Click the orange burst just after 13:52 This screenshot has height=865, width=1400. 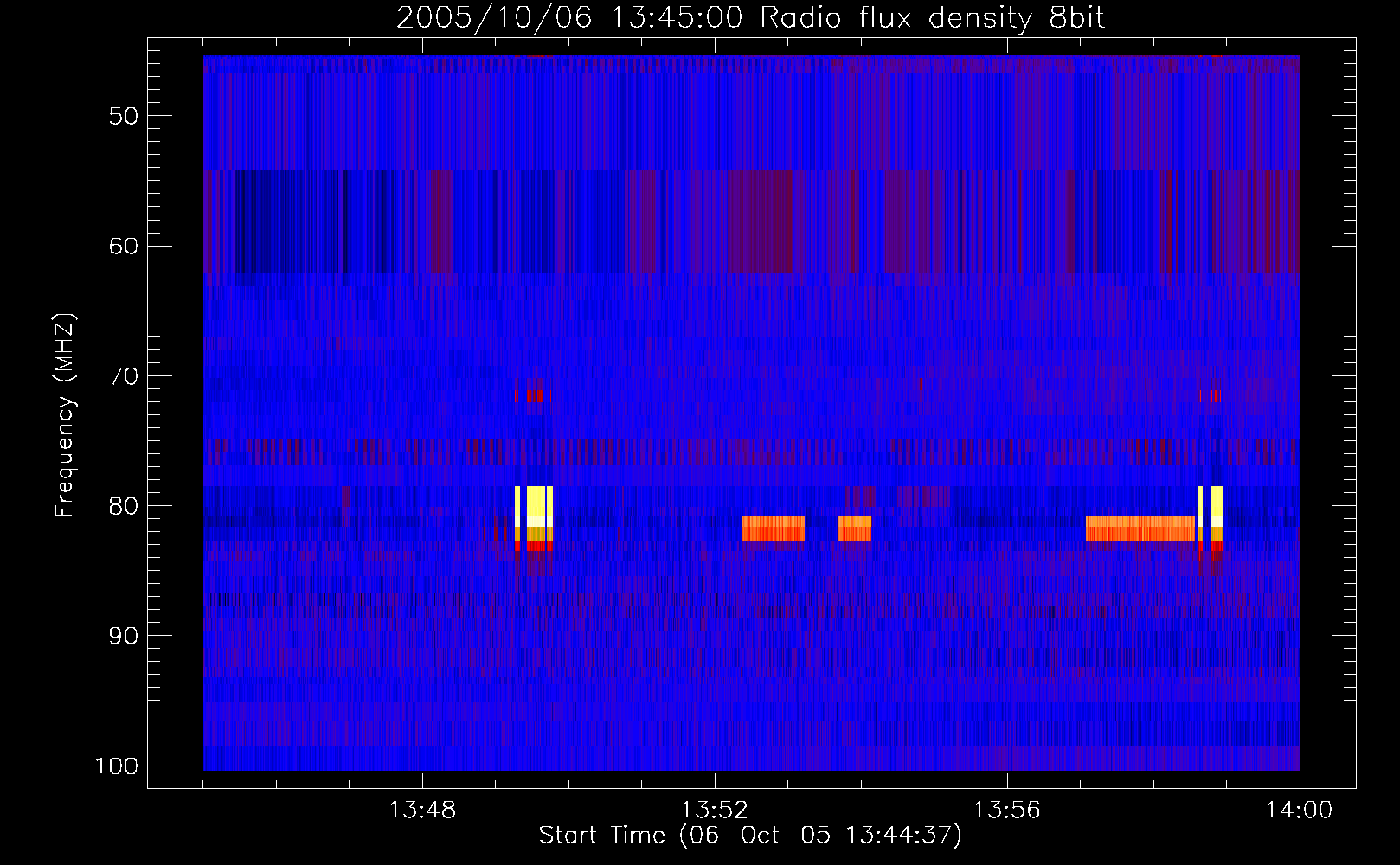pos(774,529)
